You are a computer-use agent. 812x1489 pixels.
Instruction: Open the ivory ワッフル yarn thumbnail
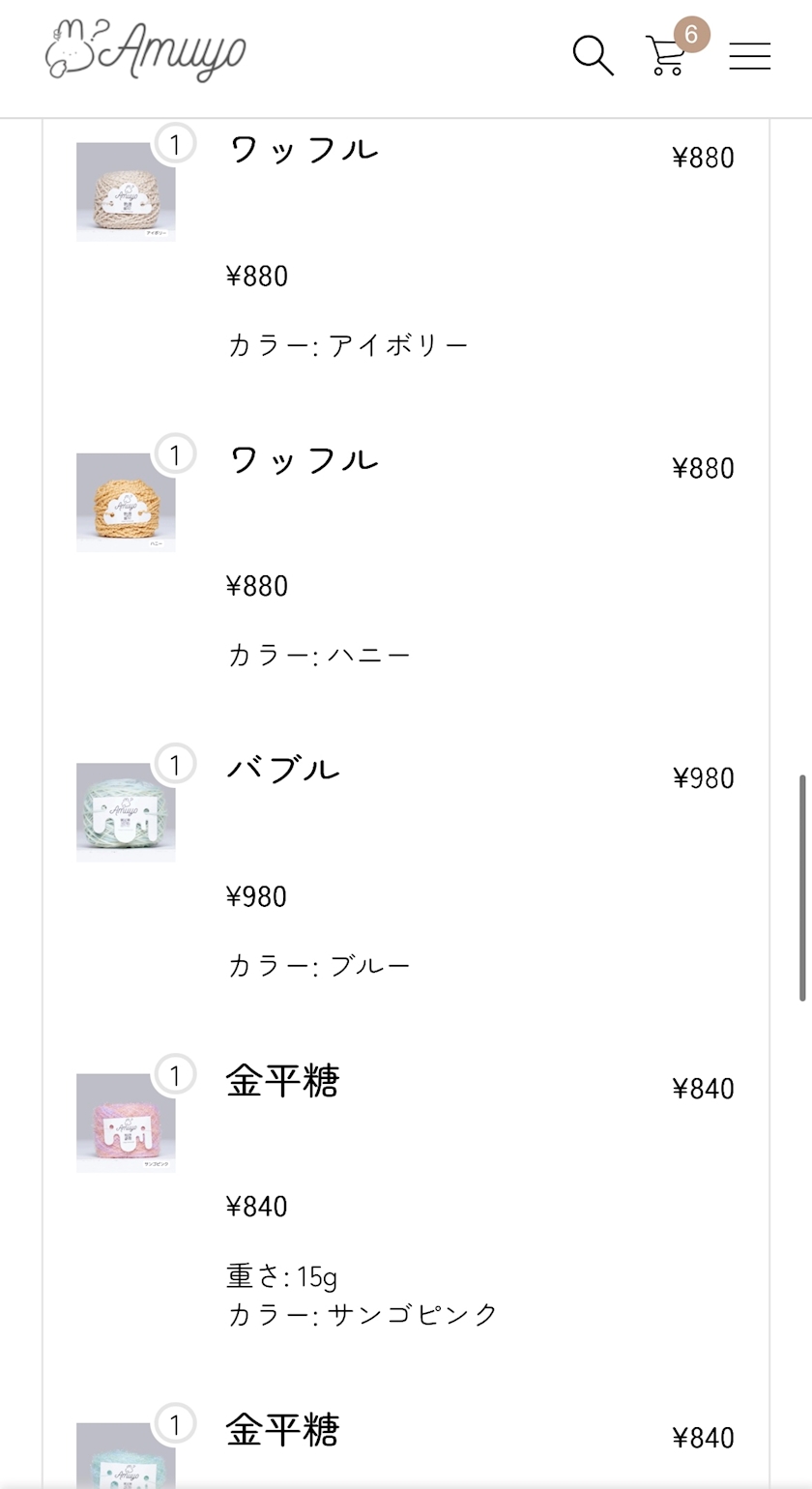click(x=126, y=191)
